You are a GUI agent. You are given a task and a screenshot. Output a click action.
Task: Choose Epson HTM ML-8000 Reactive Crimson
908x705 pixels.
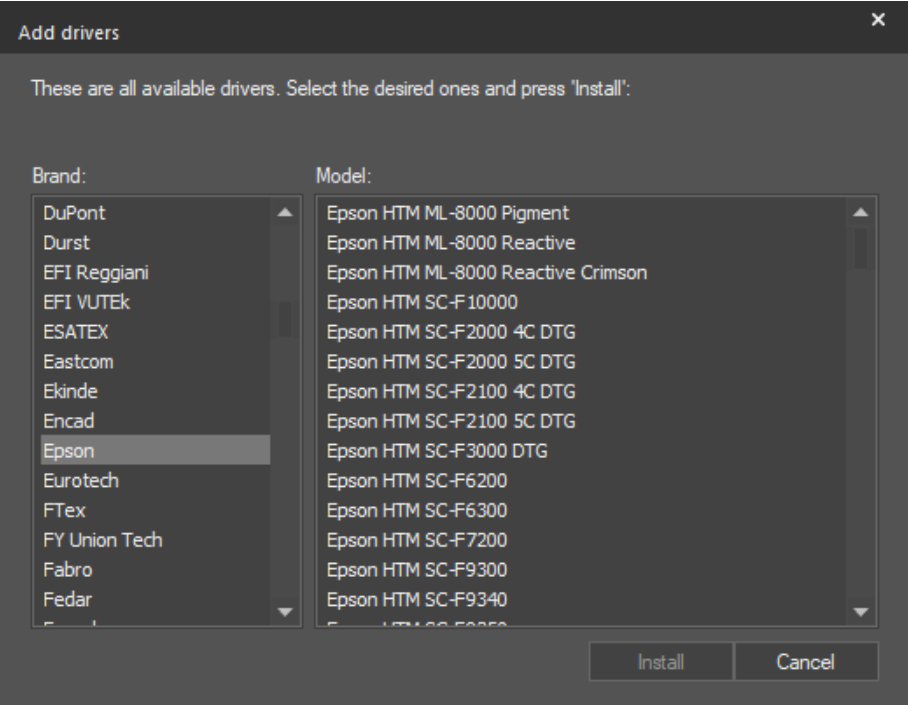pos(585,272)
